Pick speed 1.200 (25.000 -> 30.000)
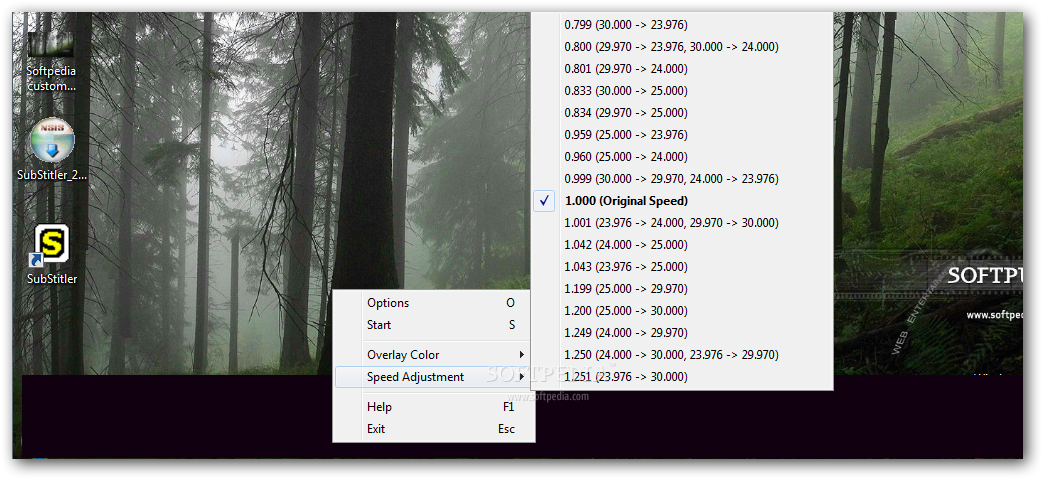 [682, 310]
